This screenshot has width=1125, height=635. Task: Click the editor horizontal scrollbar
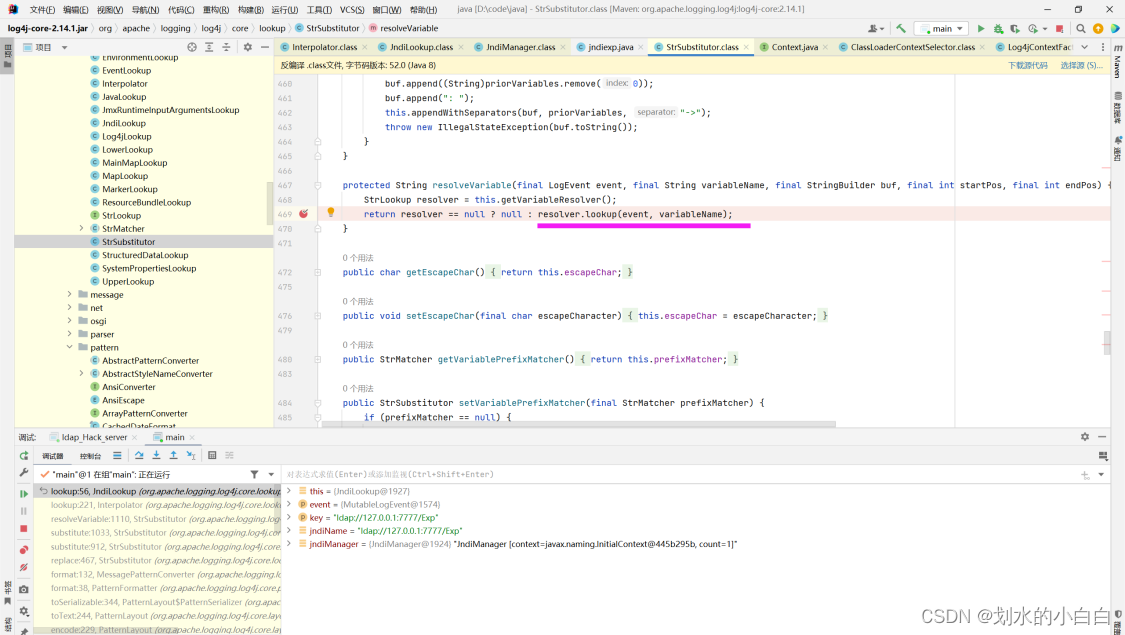(578, 424)
